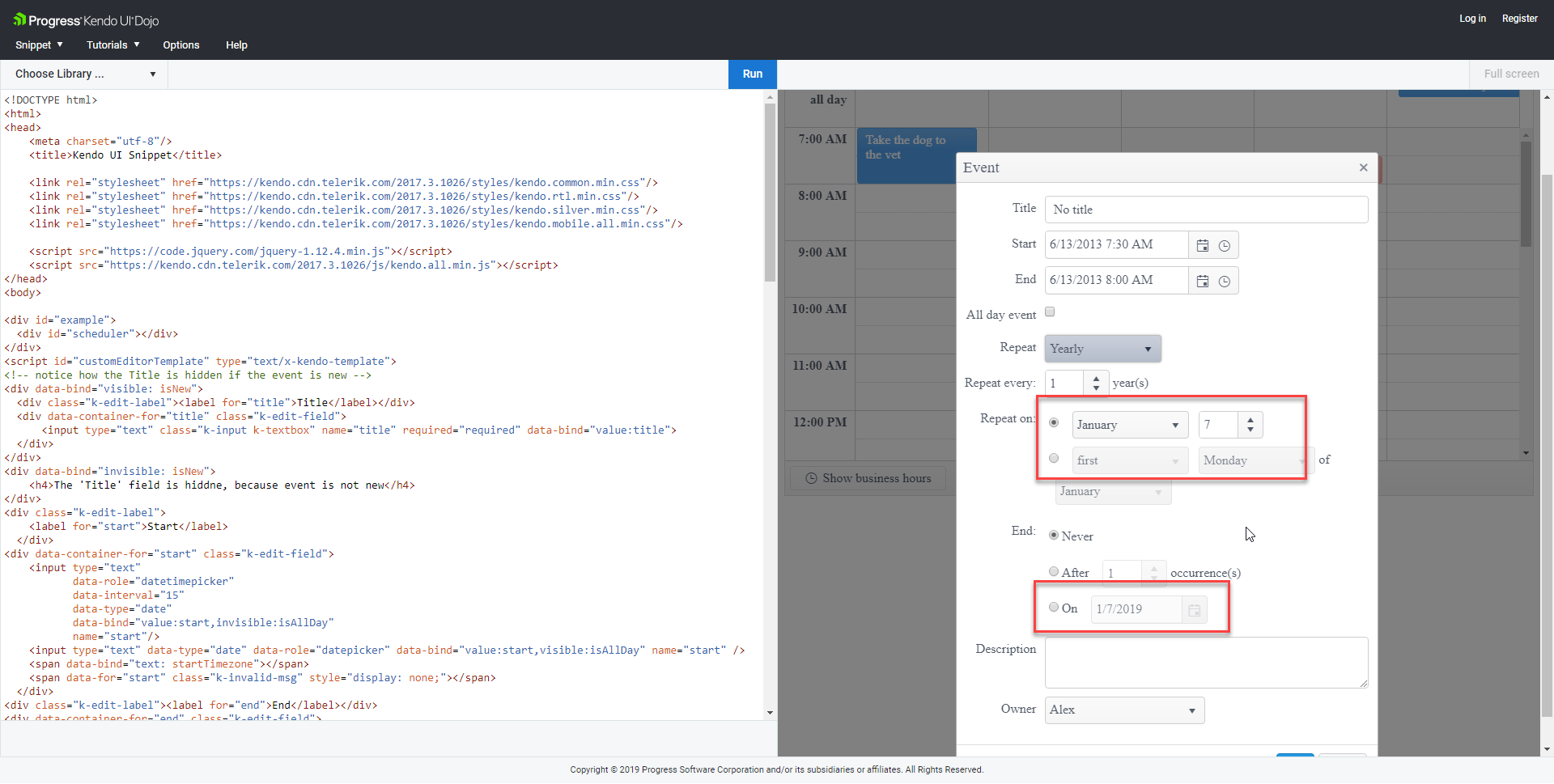Screen dimensions: 1554x784
Task: Open the 'first' week offset dropdown
Action: (1130, 460)
